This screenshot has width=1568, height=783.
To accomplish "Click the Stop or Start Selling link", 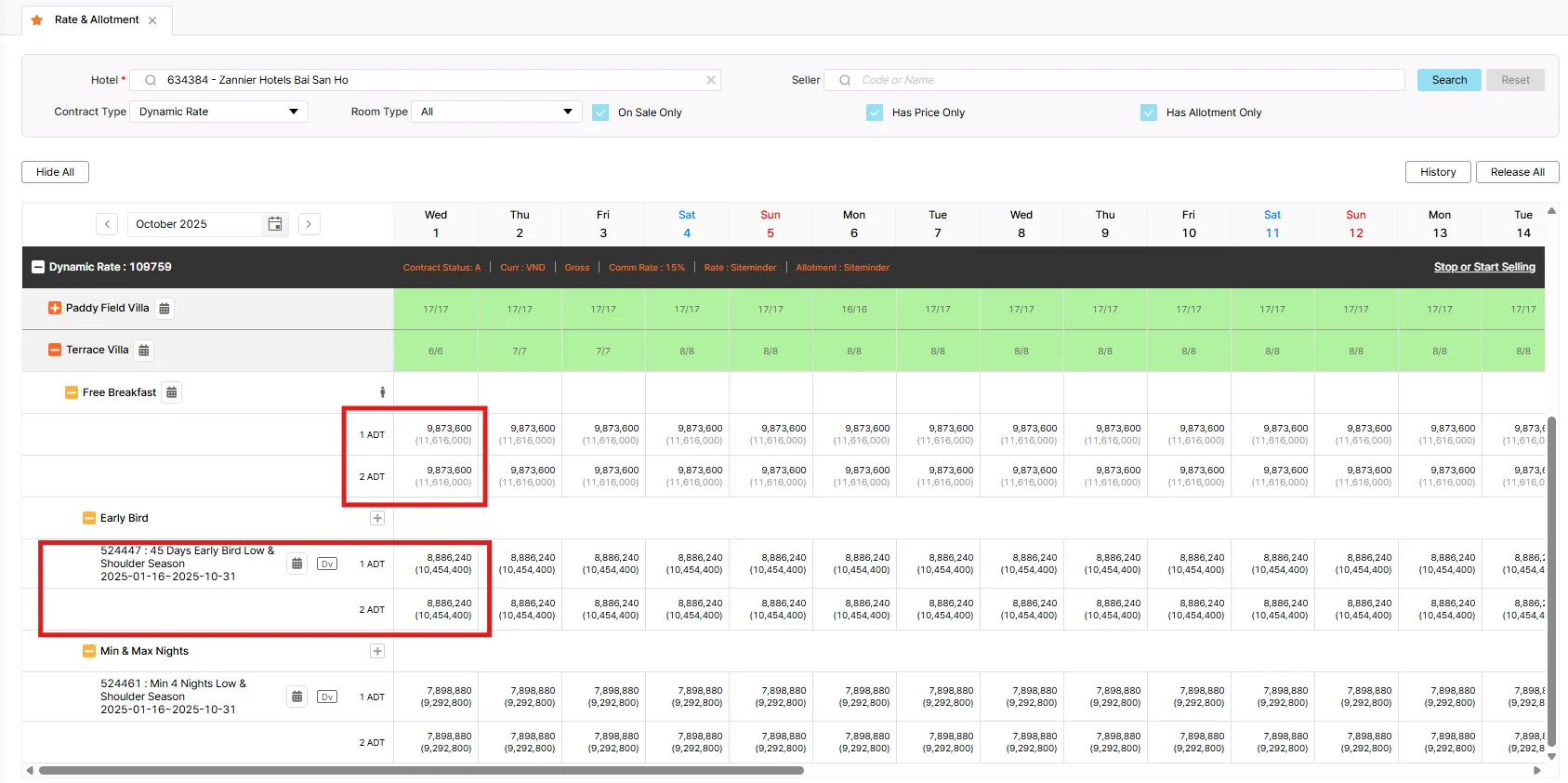I will (1483, 267).
